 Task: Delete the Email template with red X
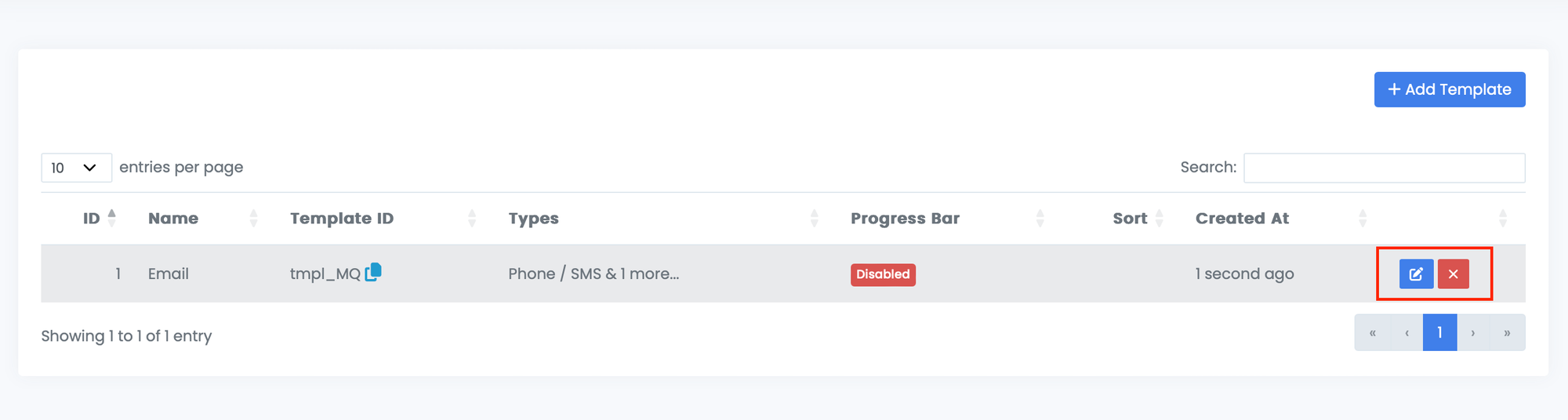click(1453, 274)
